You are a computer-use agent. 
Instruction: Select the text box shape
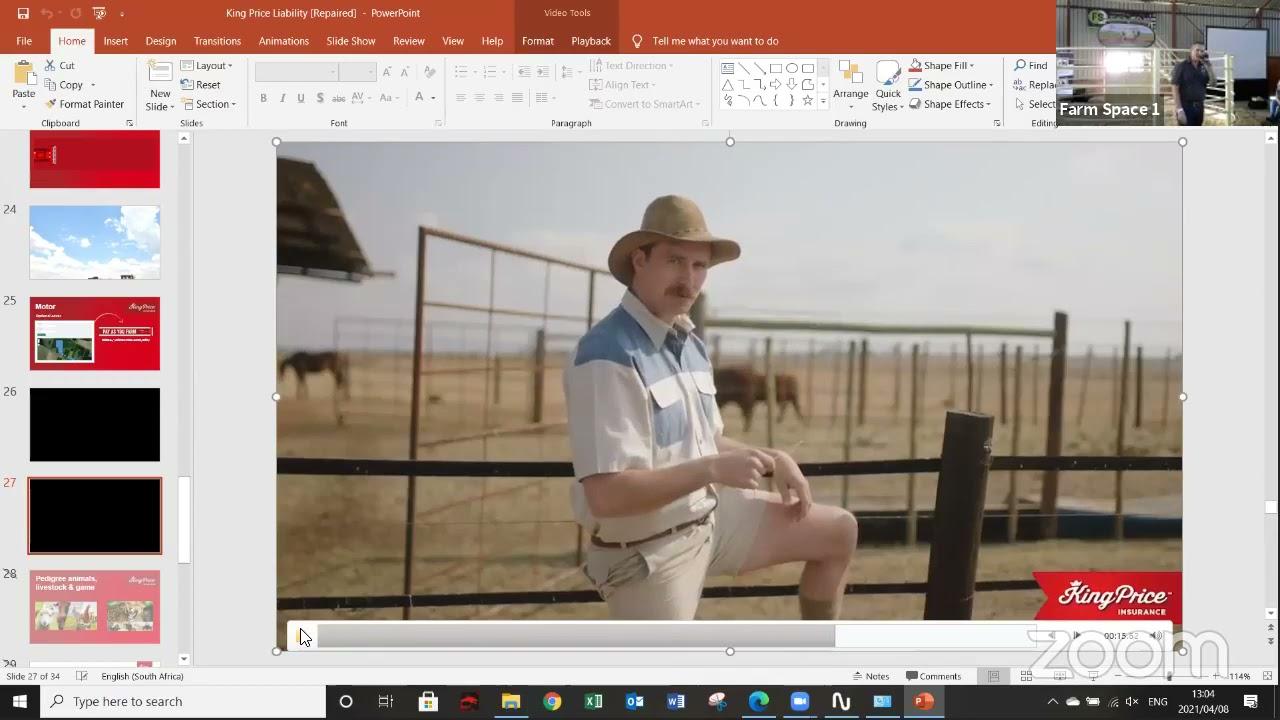coord(728,69)
